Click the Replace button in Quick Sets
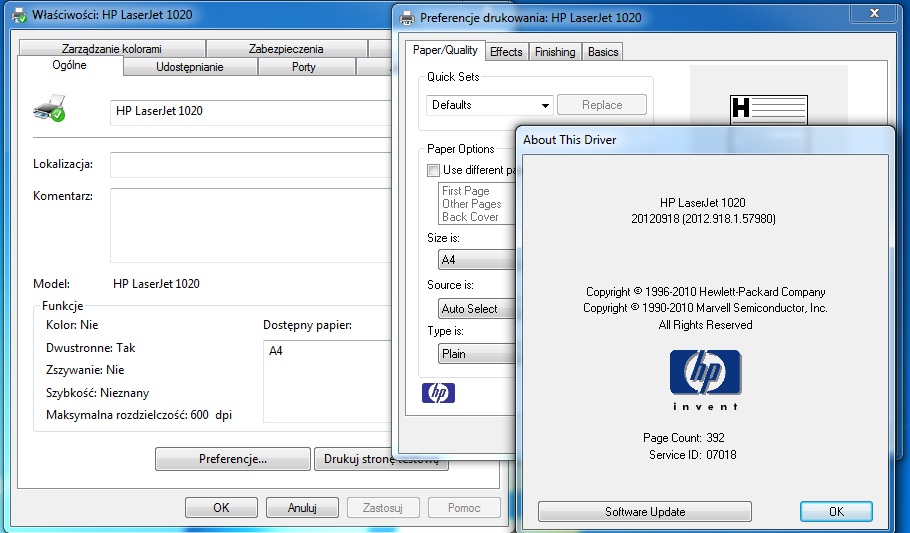910x533 pixels. coord(602,105)
